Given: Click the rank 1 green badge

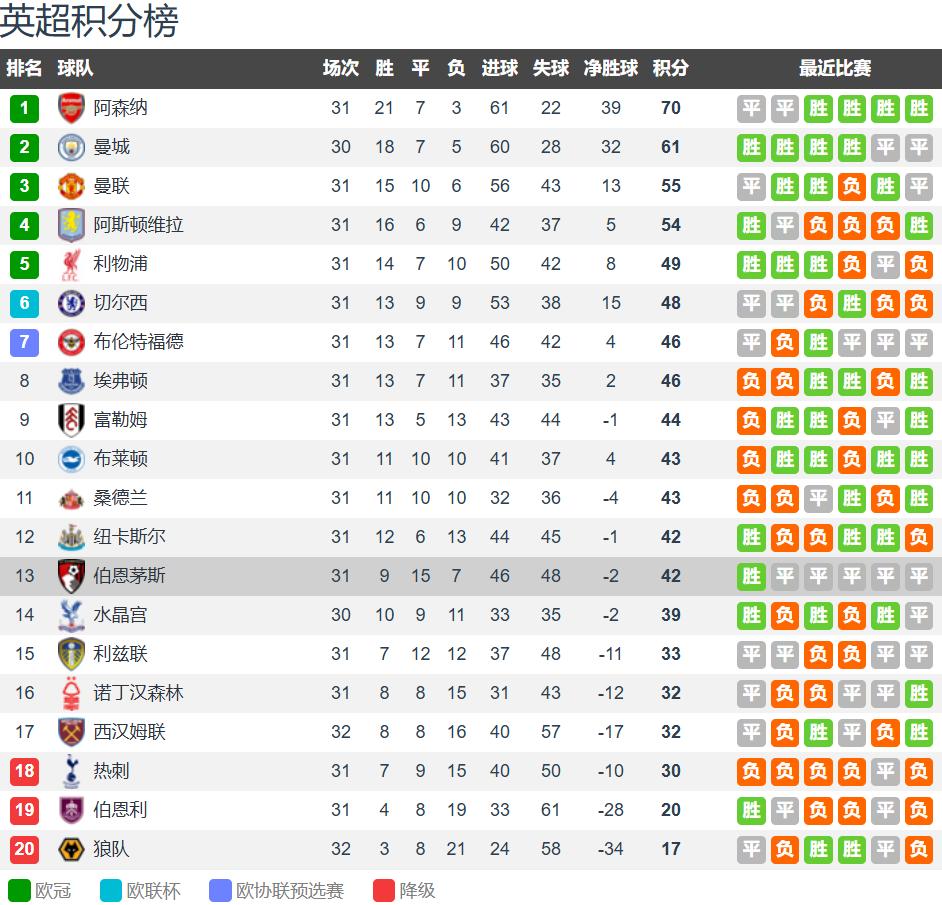Looking at the screenshot, I should click(24, 108).
